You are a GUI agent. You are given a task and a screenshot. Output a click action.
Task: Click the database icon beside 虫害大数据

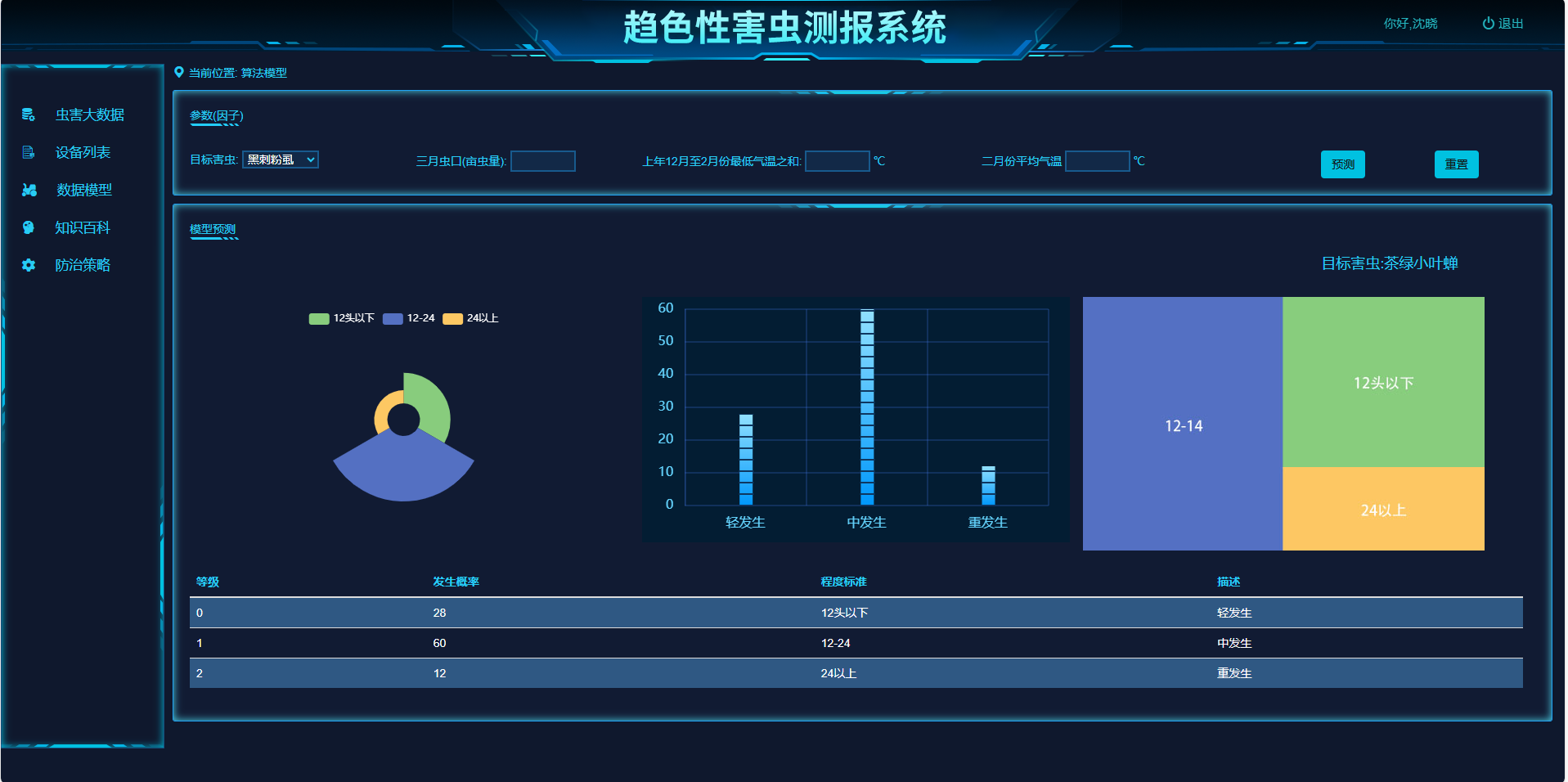29,115
